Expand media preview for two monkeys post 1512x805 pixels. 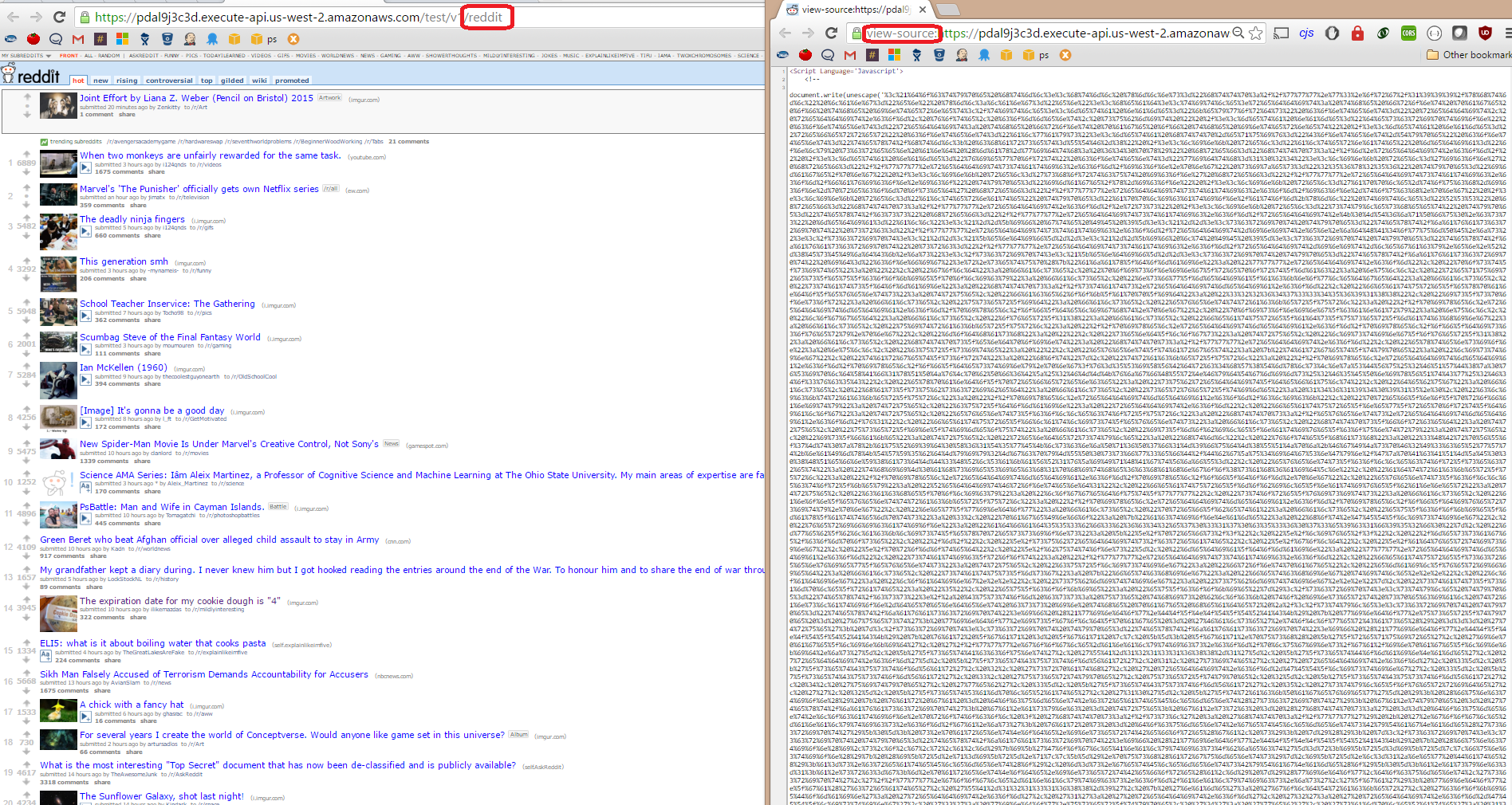[x=85, y=167]
